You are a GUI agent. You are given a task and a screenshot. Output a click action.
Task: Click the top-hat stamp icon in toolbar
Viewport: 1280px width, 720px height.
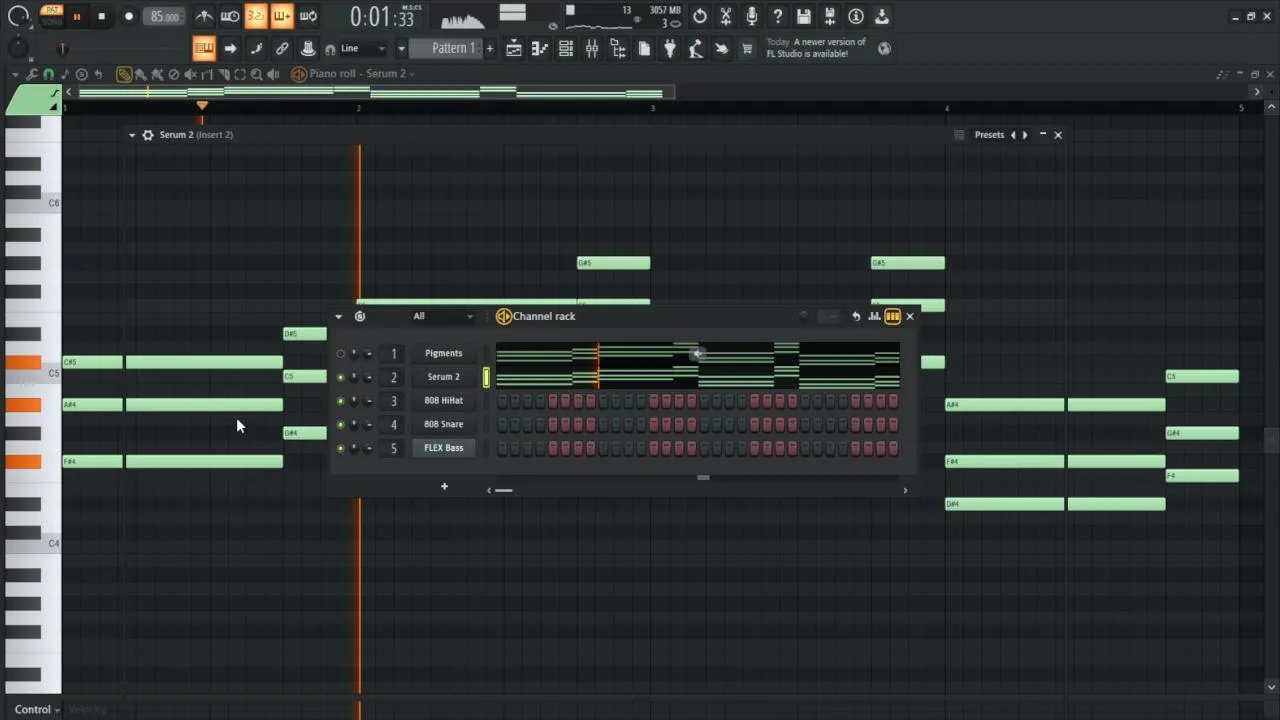pyautogui.click(x=308, y=48)
